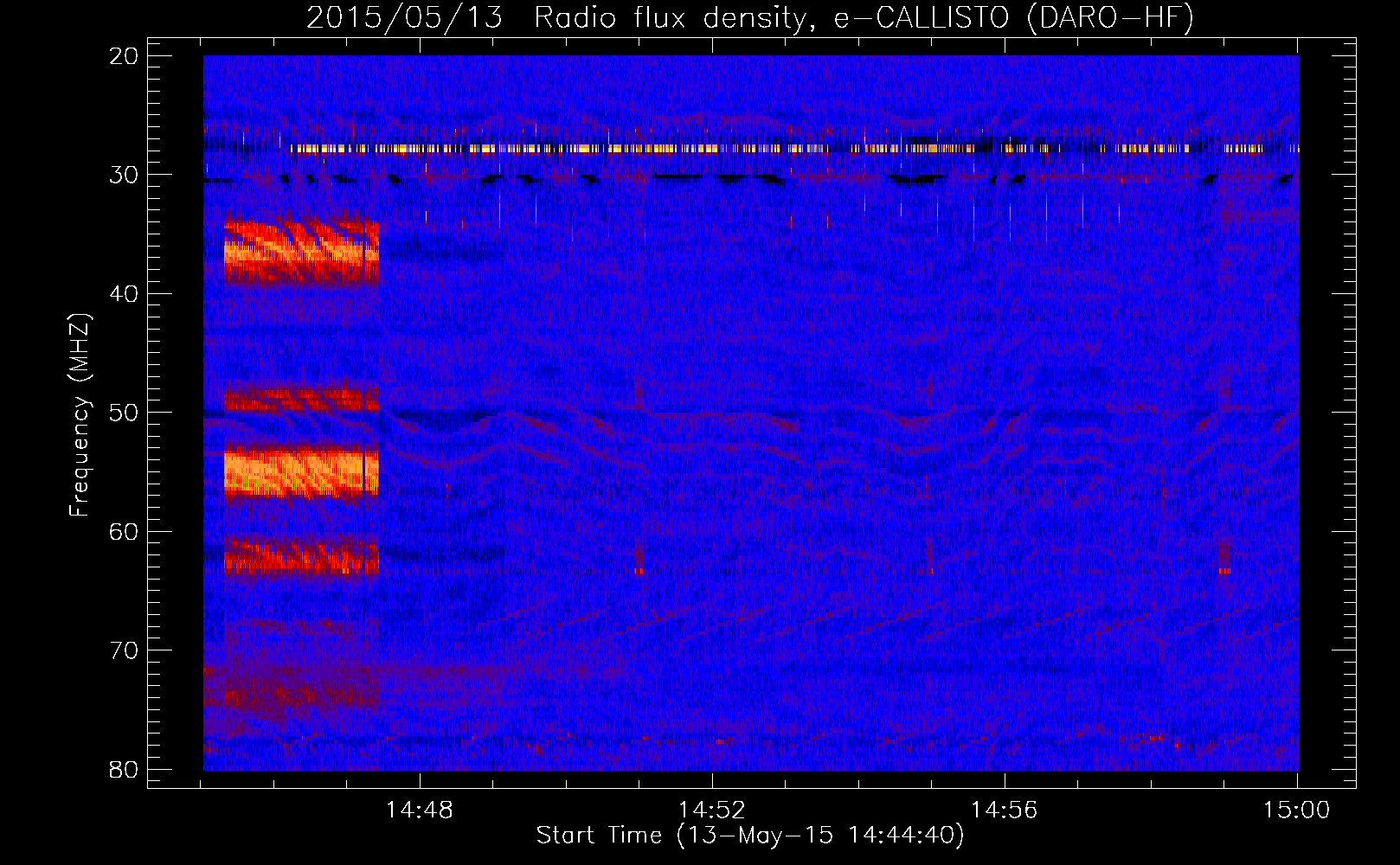Click the '15:00' time tick label
Screen dimensions: 1400x865
(x=1297, y=810)
